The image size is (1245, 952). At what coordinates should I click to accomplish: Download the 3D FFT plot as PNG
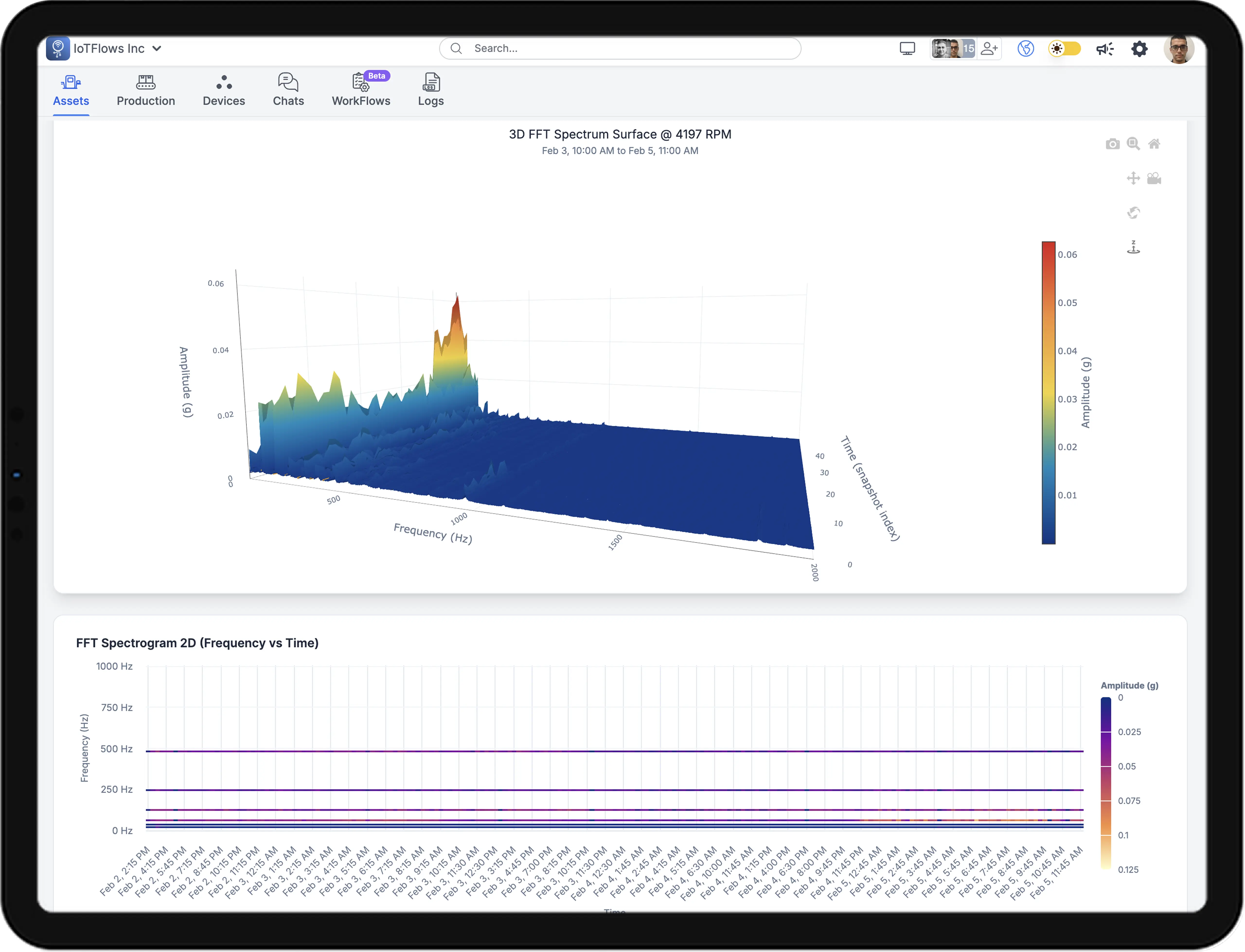1112,143
